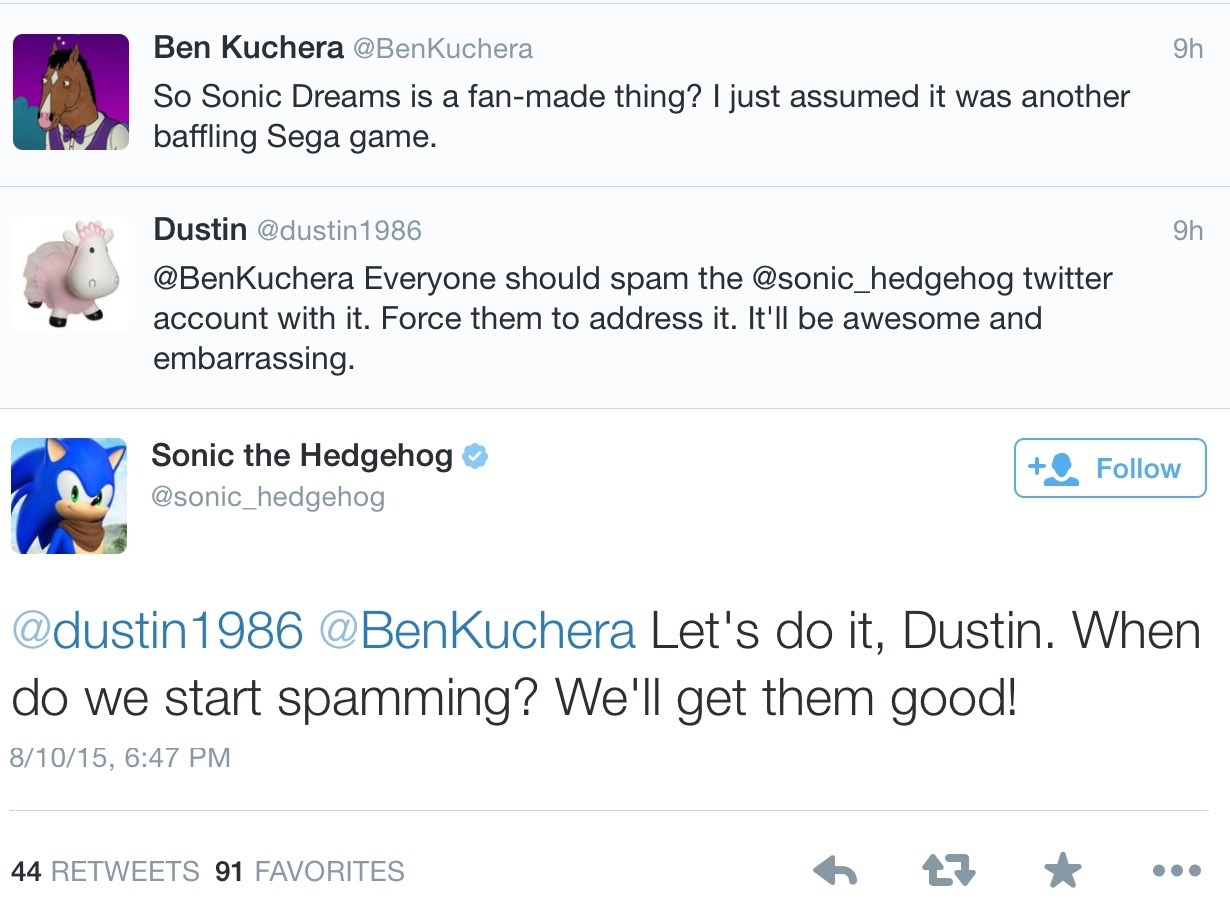
Task: Open Ben Kuchera's horse avatar
Action: 71,92
